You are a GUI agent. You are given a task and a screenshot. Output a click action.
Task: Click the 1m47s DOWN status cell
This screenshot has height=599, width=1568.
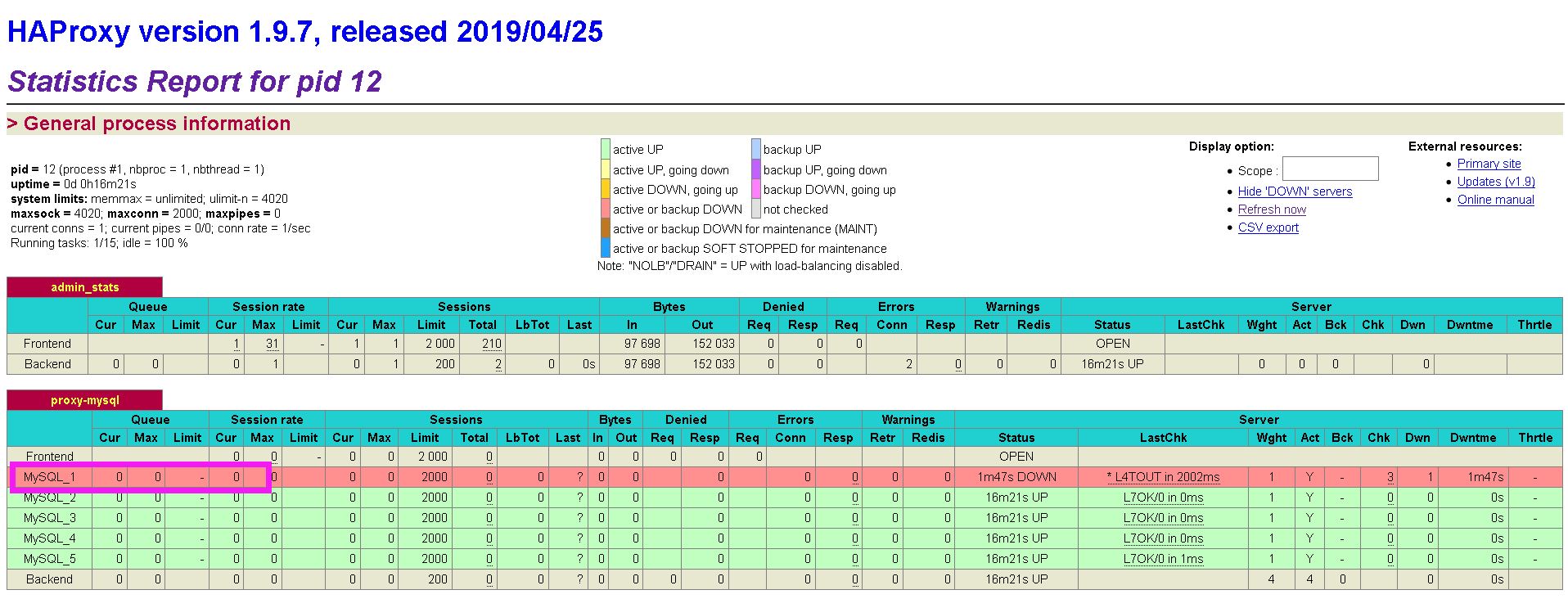[1016, 477]
